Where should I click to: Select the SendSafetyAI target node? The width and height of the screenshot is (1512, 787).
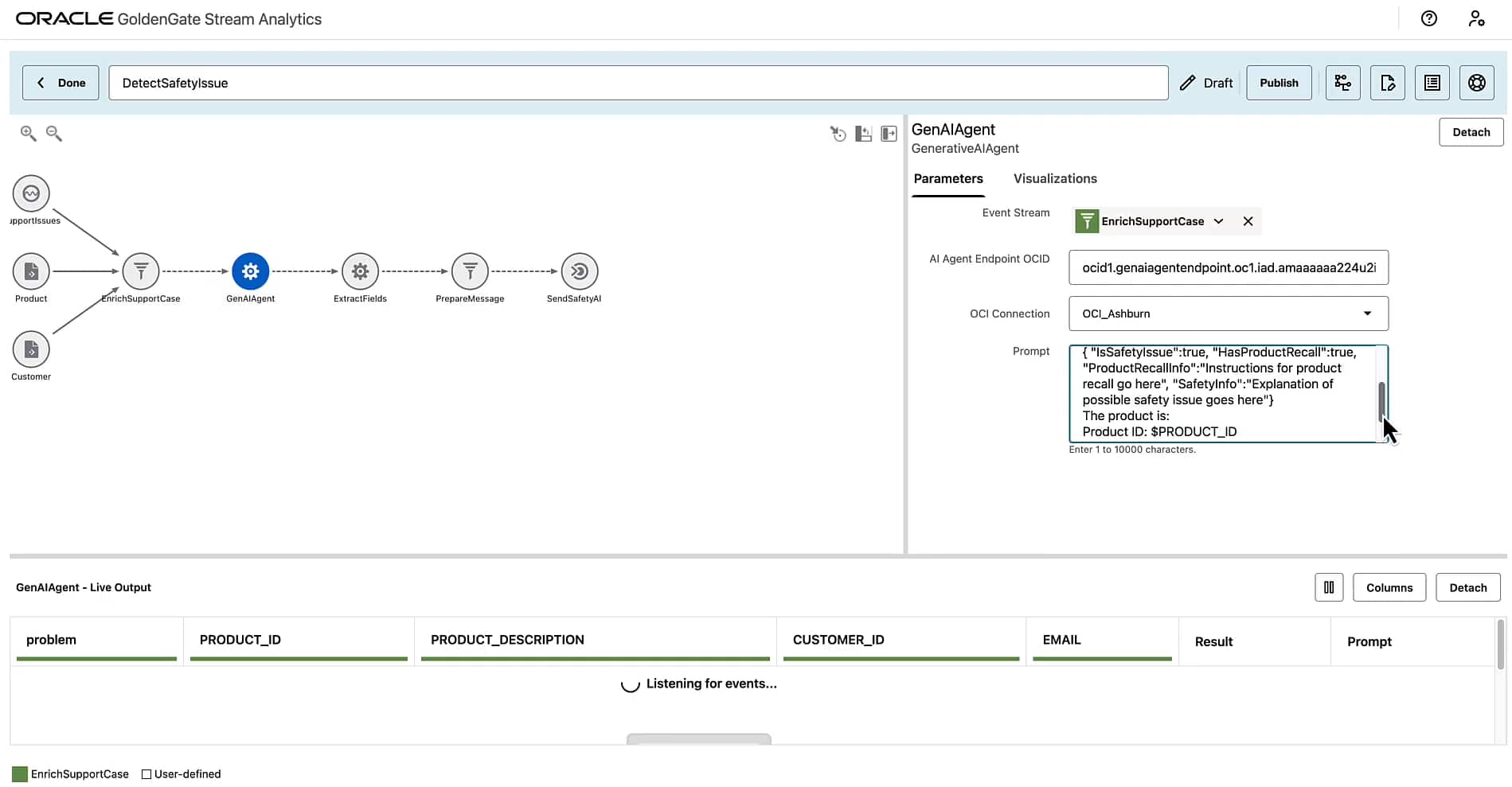point(578,271)
